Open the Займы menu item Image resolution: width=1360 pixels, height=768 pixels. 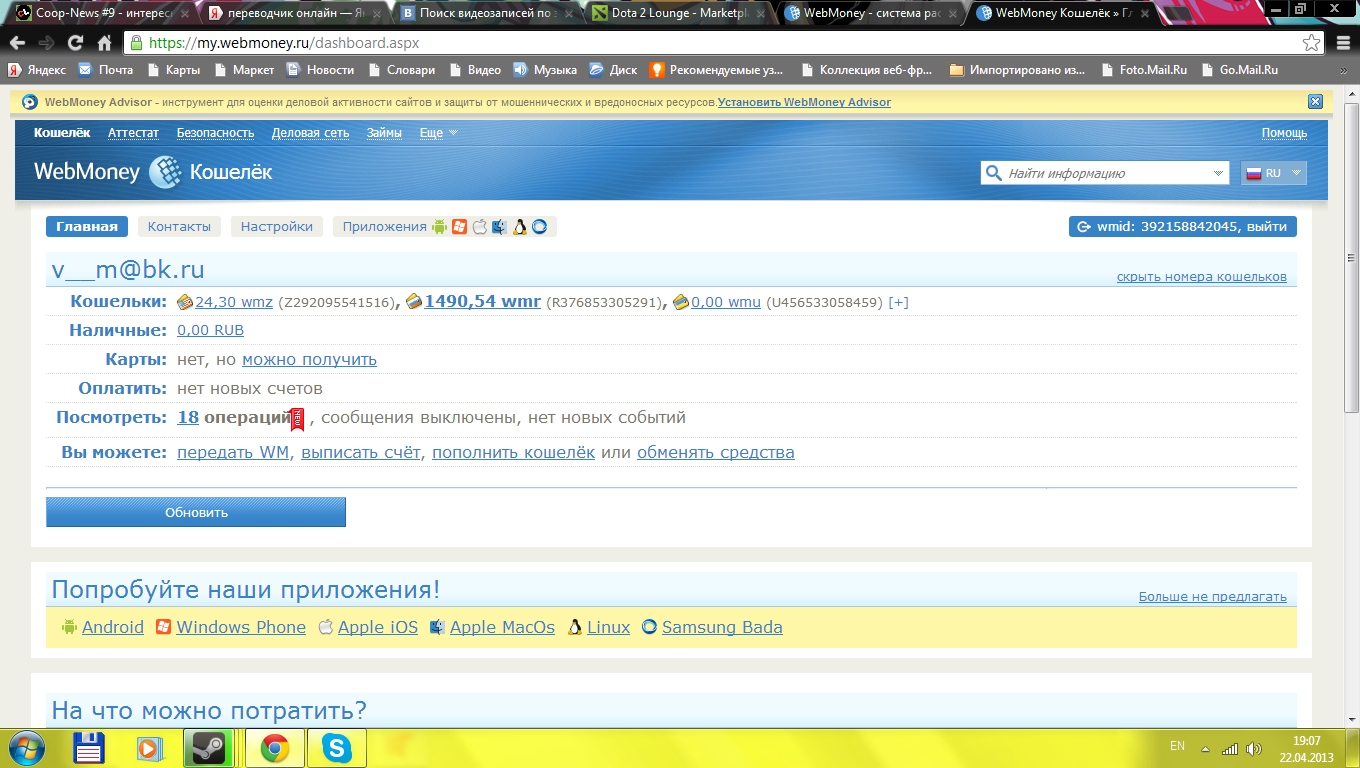(384, 132)
